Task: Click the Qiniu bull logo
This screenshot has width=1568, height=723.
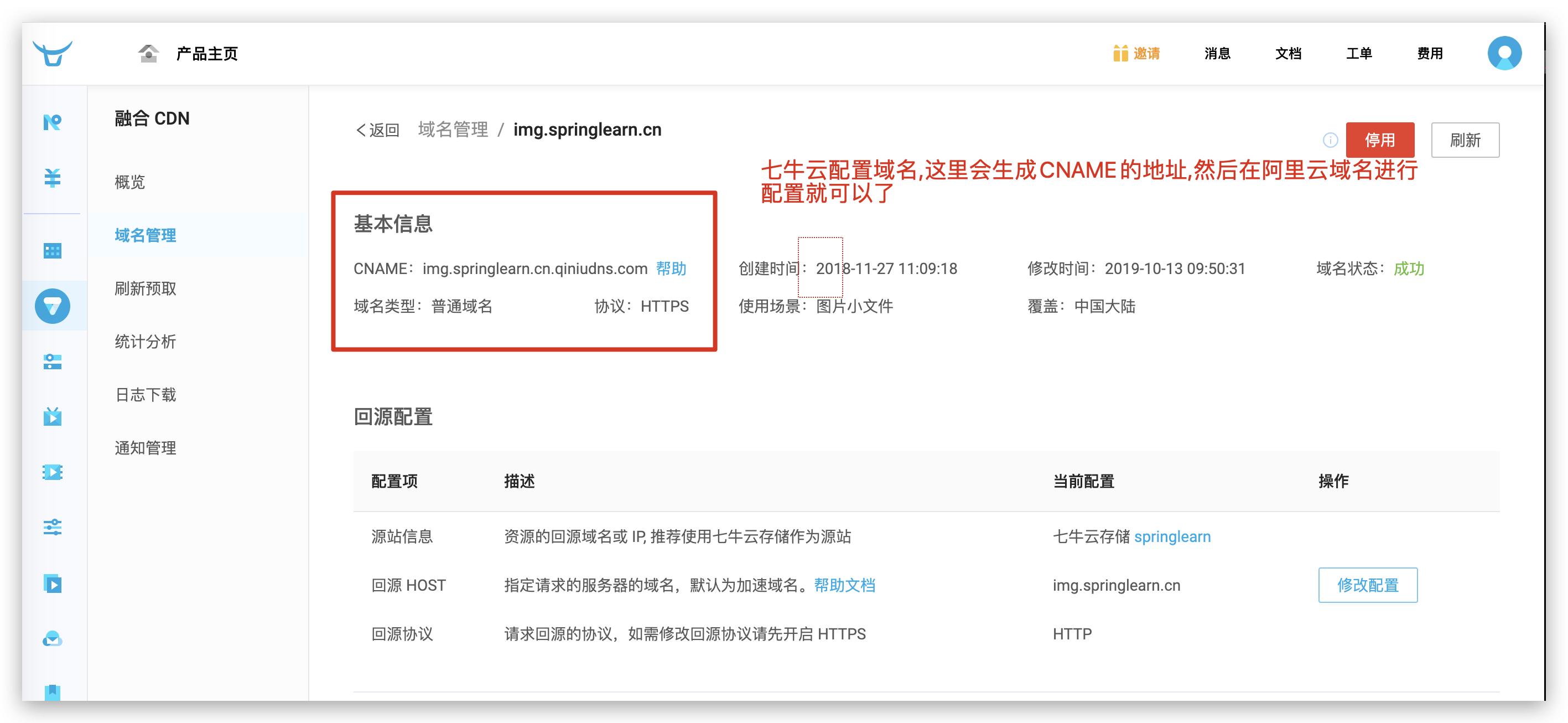Action: tap(53, 53)
